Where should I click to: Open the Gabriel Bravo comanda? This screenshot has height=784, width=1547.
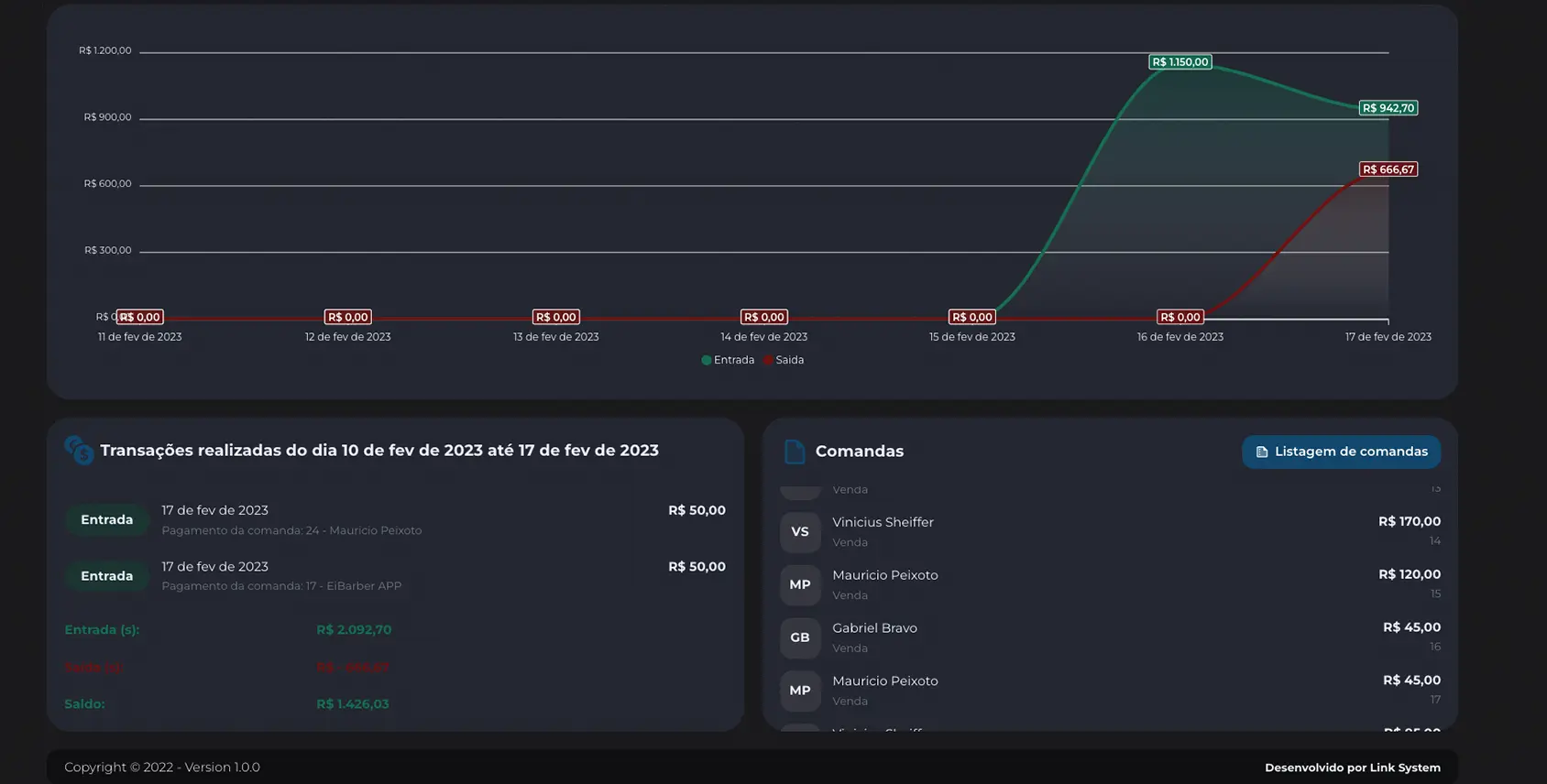point(874,628)
